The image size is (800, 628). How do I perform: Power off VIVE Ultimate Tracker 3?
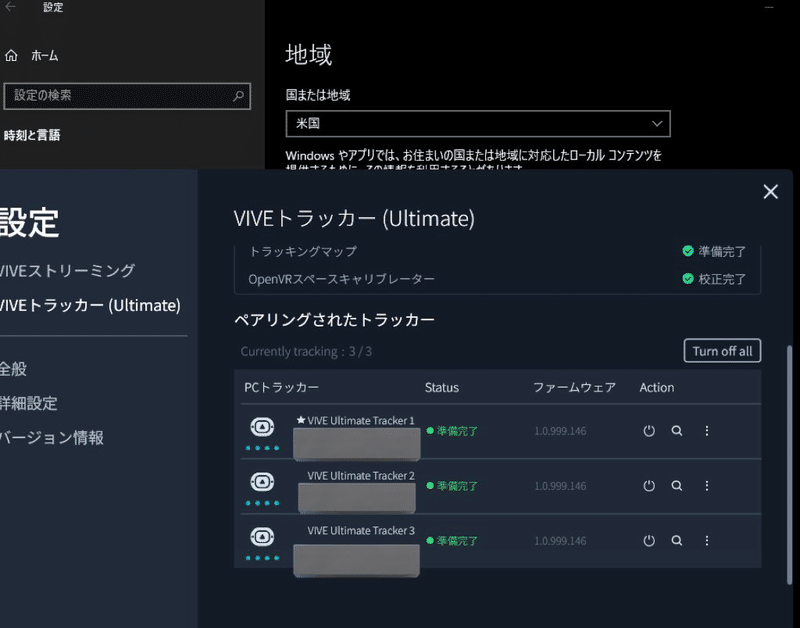point(649,541)
